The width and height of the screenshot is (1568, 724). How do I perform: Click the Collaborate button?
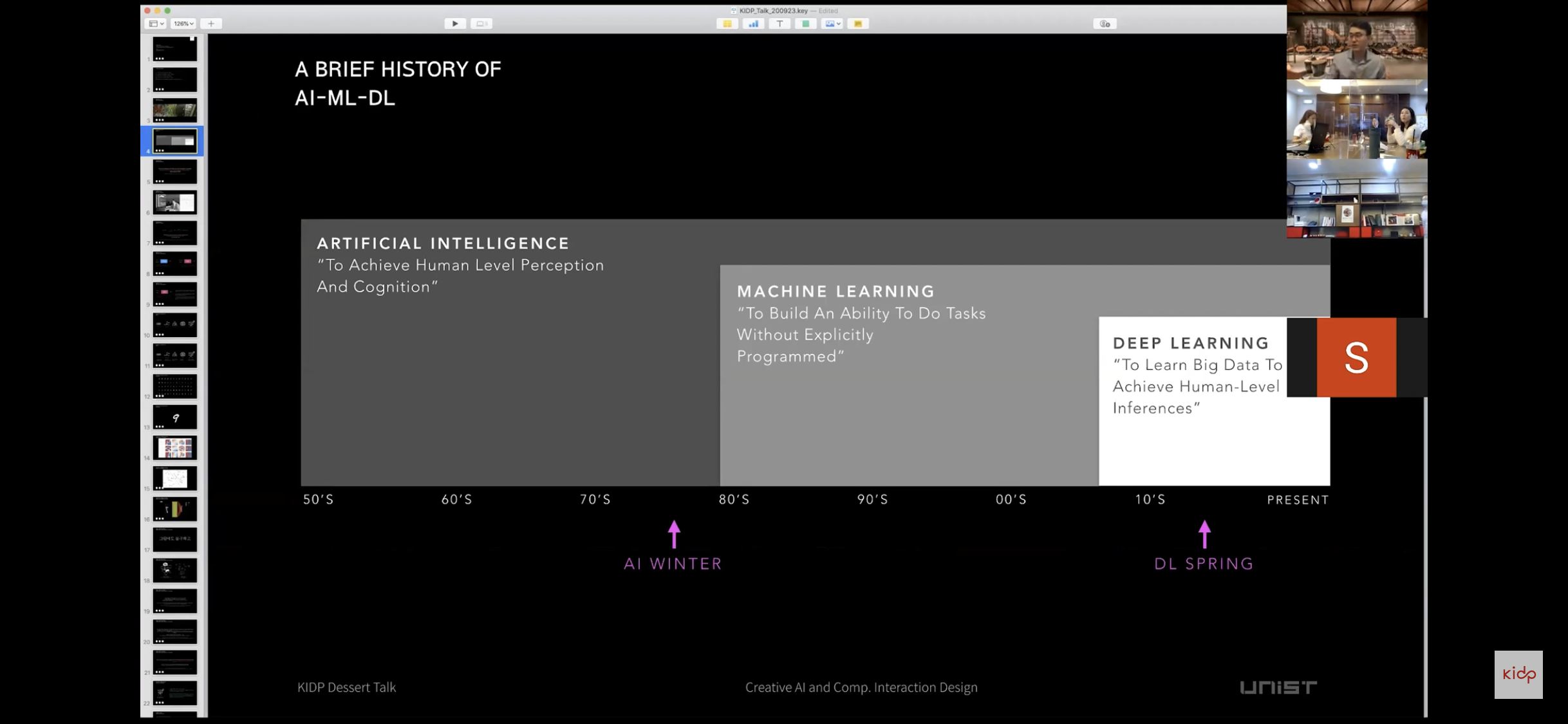click(1105, 24)
